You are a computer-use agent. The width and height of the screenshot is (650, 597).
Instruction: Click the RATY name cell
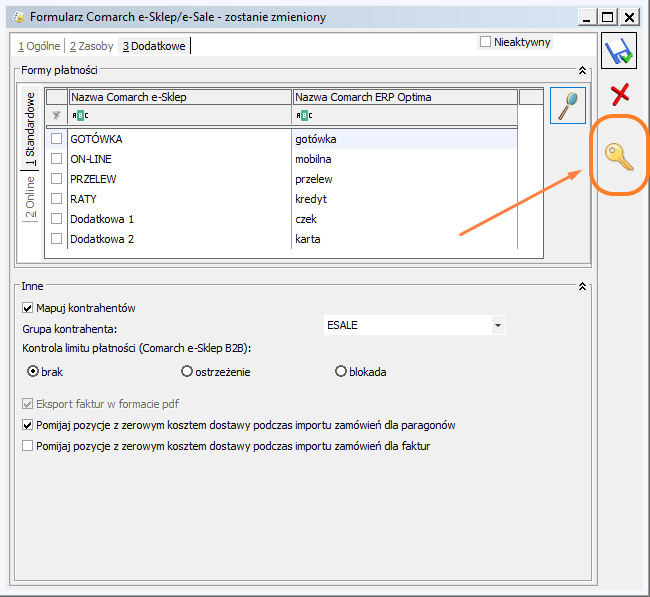pos(179,199)
